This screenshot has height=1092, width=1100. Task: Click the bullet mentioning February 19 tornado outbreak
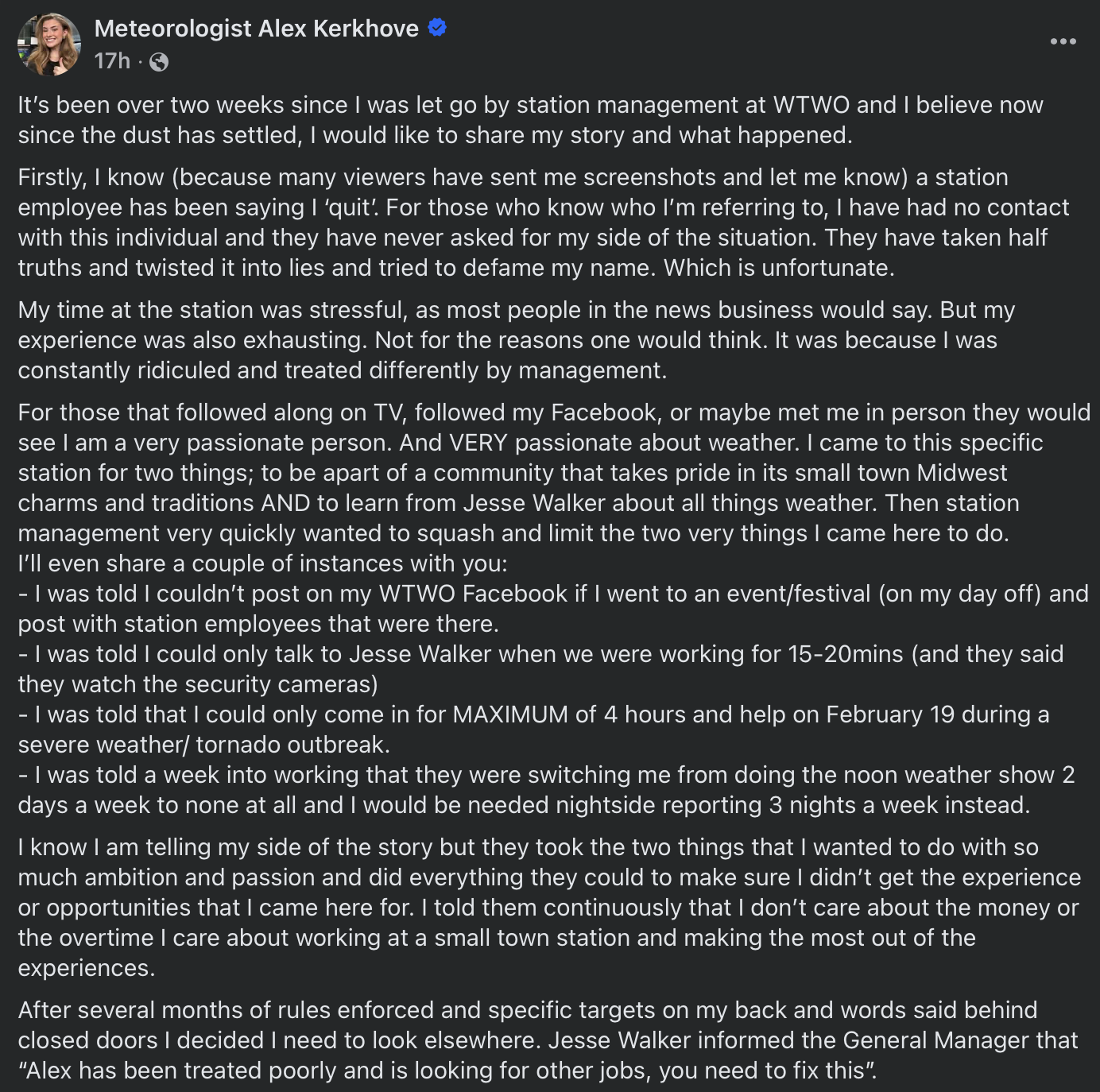533,730
